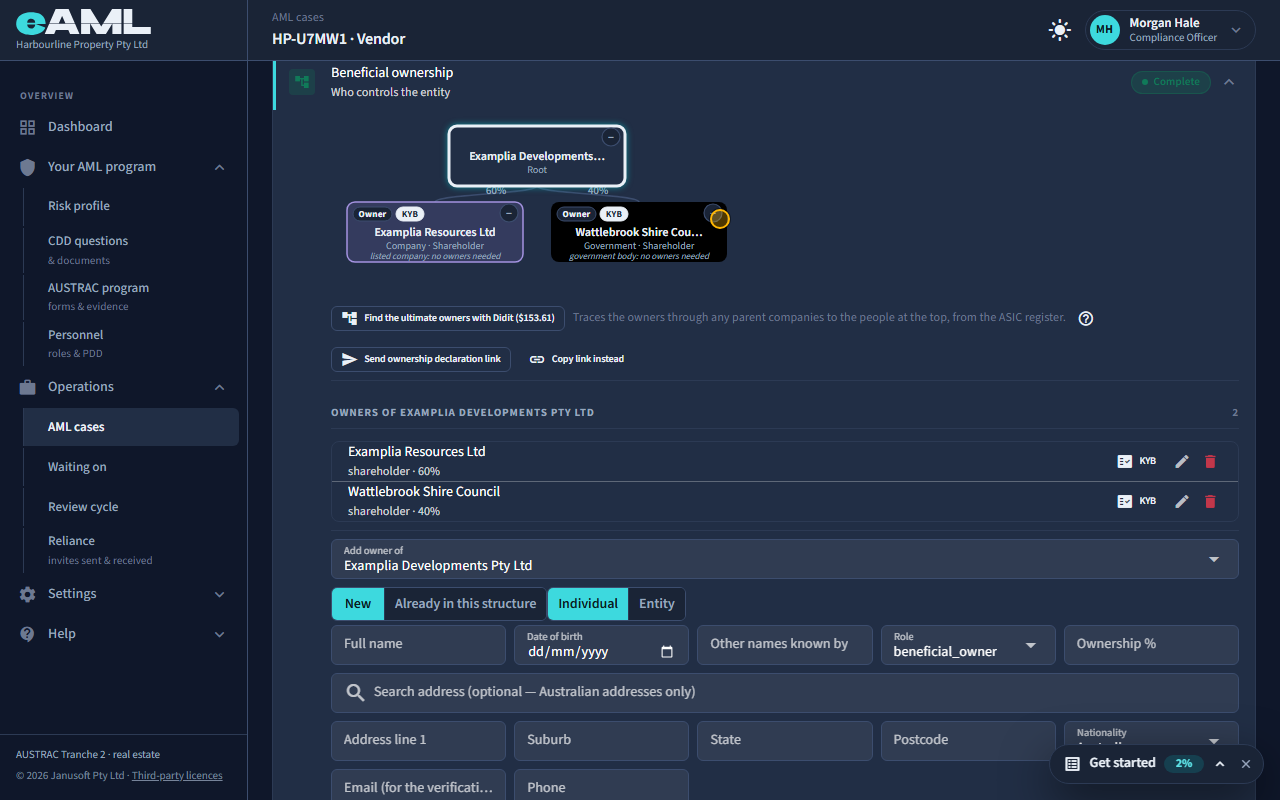Select the Individual owner type

click(588, 603)
